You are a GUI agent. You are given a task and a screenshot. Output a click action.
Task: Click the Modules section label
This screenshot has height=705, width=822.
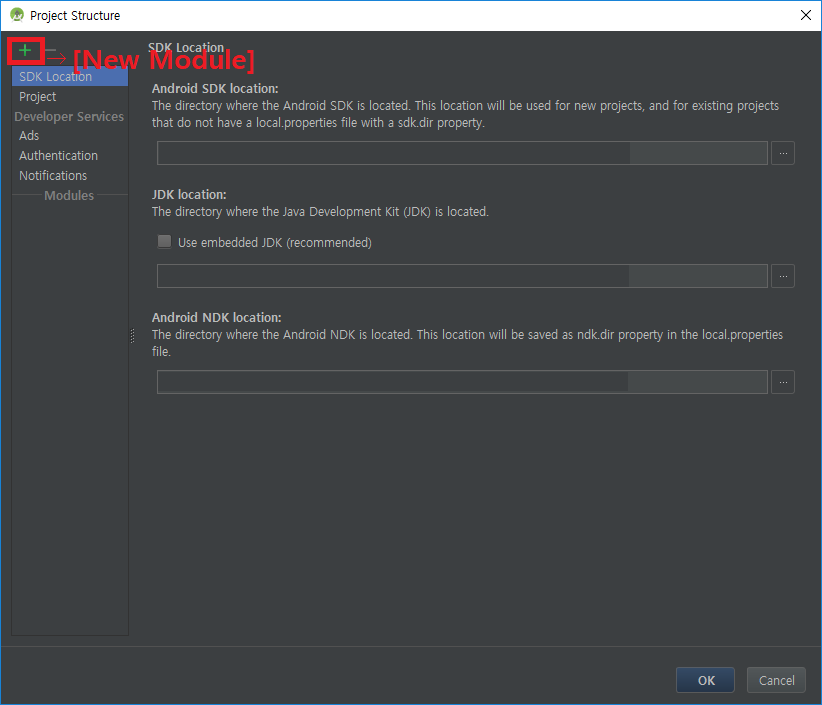pos(69,196)
